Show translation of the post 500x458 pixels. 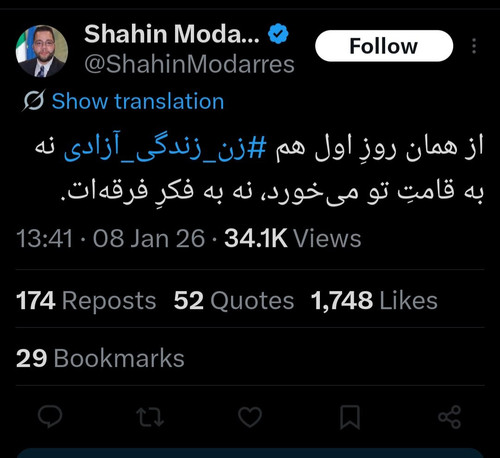138,101
